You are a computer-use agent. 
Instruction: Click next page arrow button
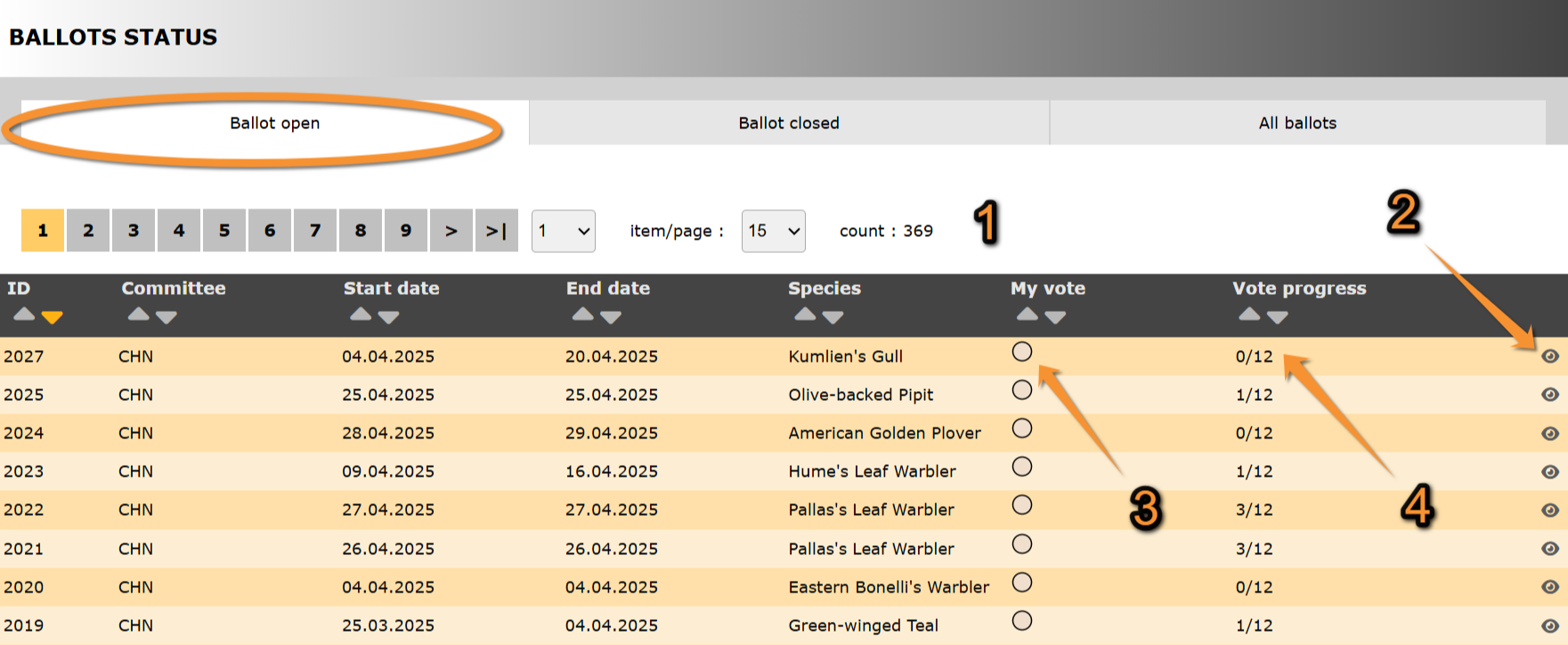451,231
